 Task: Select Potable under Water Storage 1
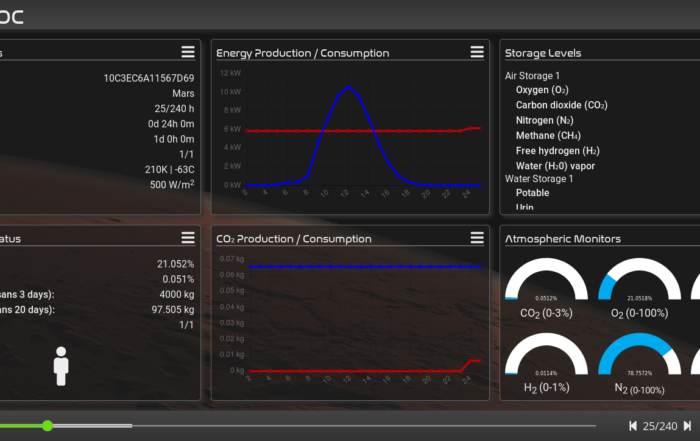pos(533,192)
